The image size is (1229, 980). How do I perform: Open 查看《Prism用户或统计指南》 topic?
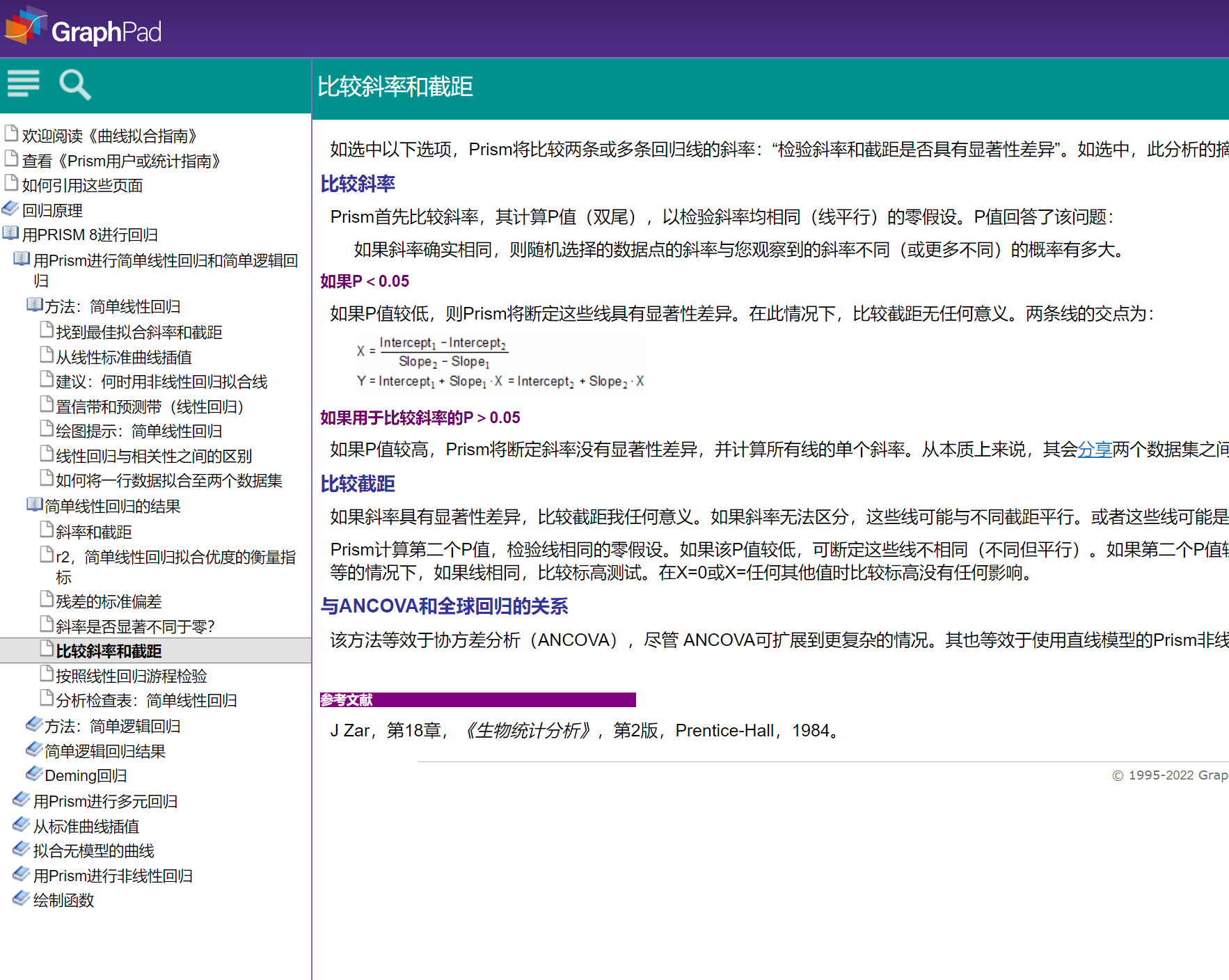[x=122, y=161]
